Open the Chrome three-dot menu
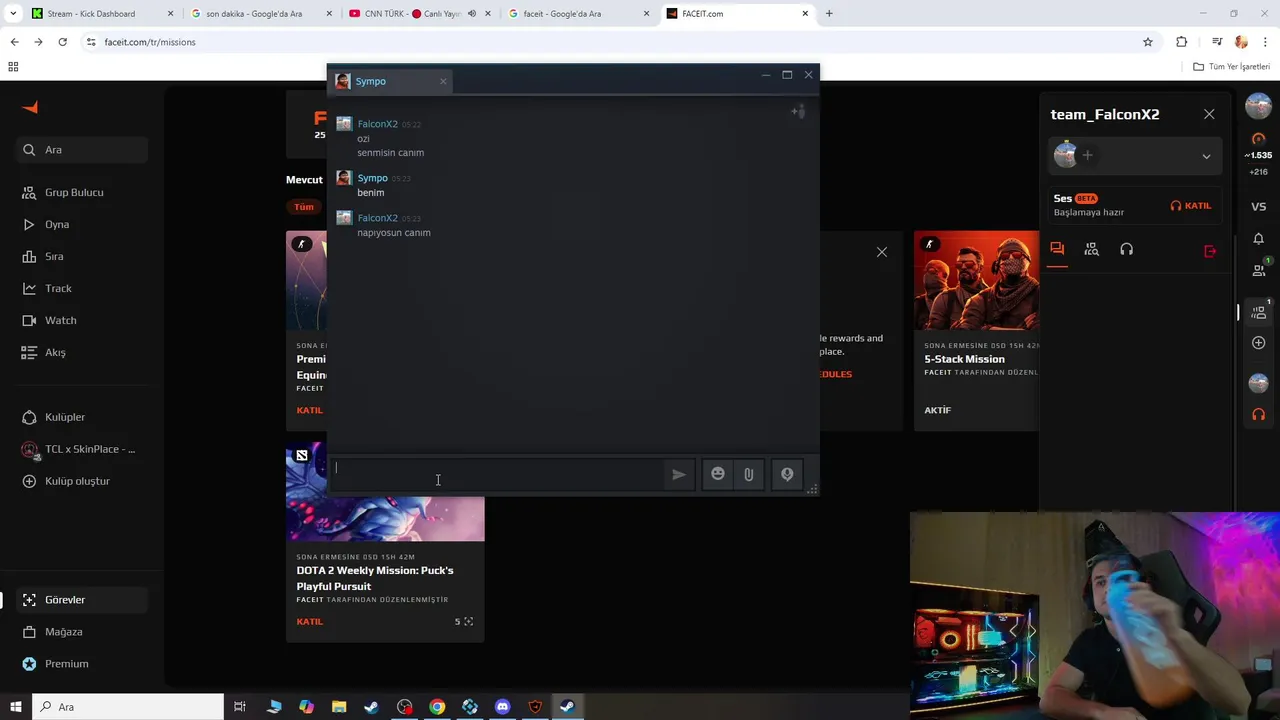The height and width of the screenshot is (720, 1280). 1266,42
